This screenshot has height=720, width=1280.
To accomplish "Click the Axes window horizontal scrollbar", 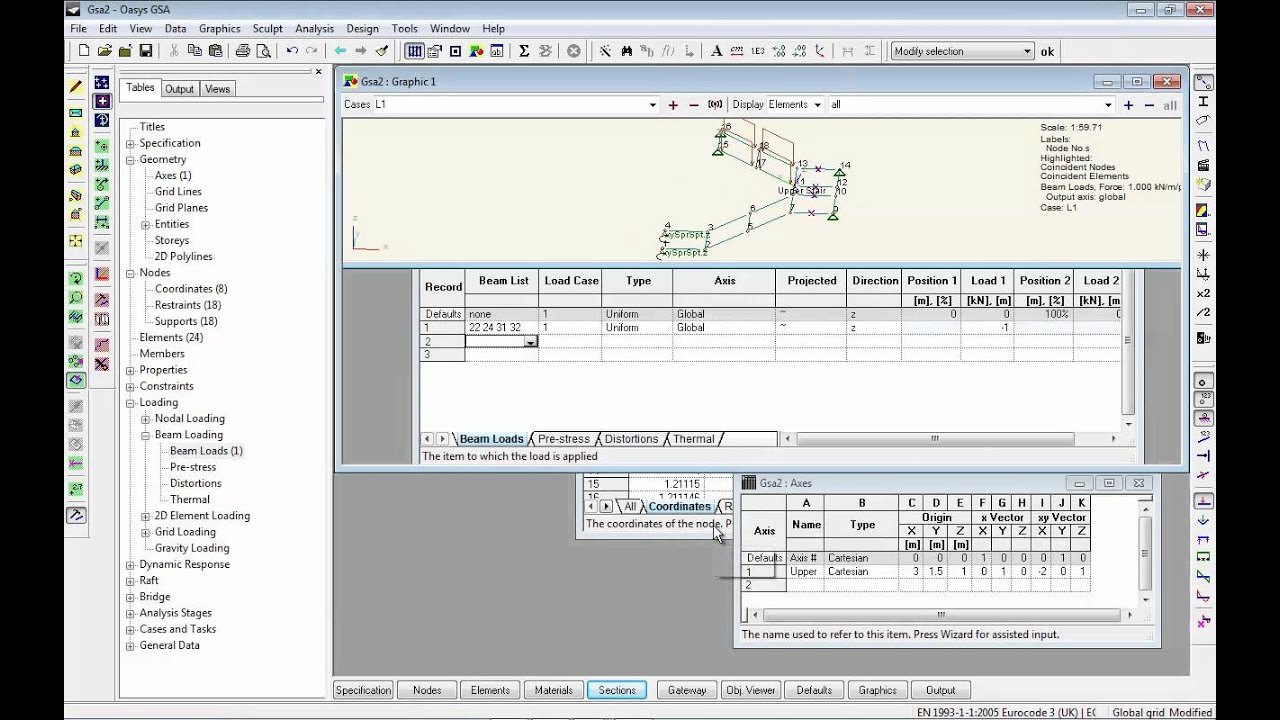I will tap(940, 615).
